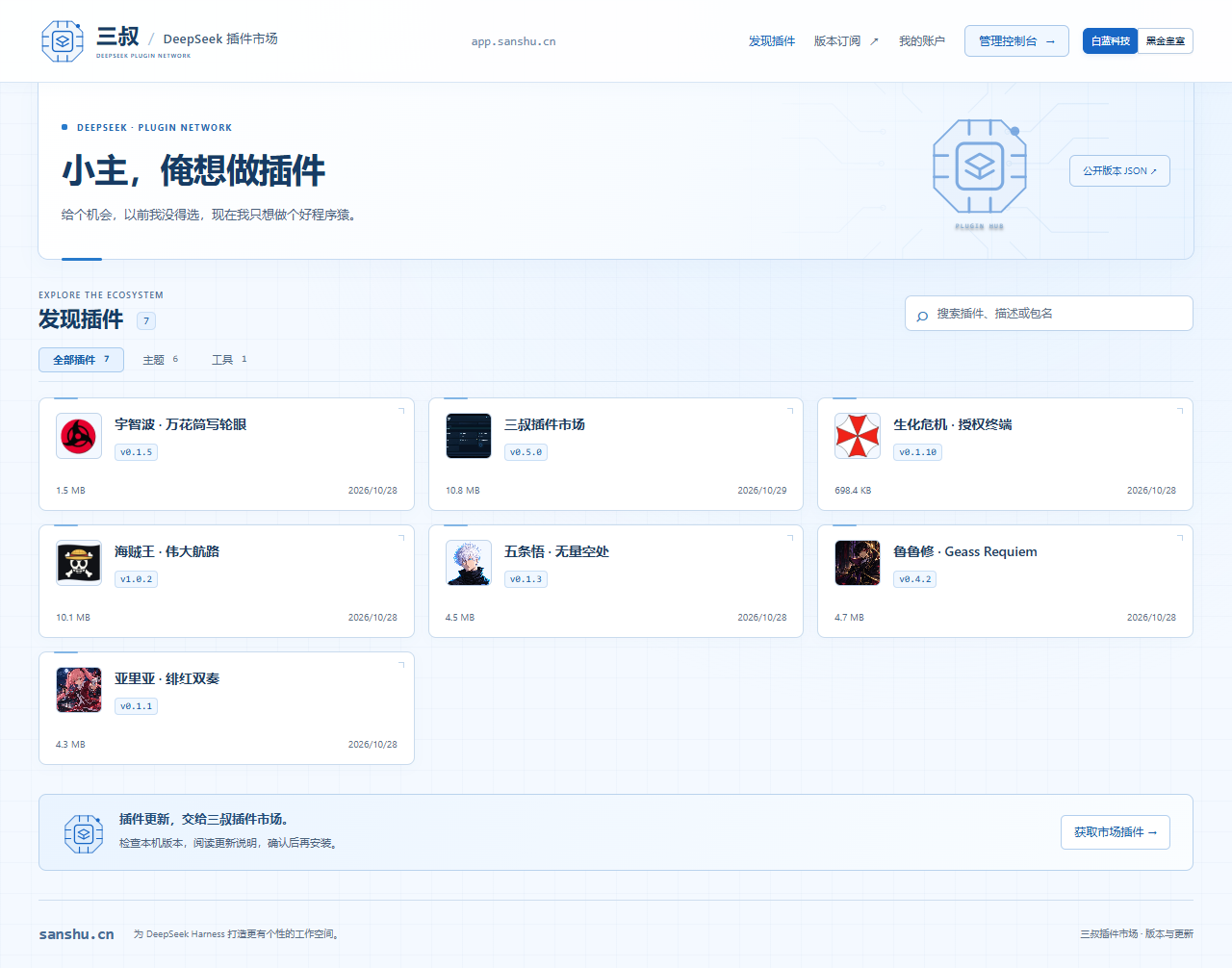Open 版本订阅 external link
This screenshot has height=968, width=1232.
(x=846, y=41)
